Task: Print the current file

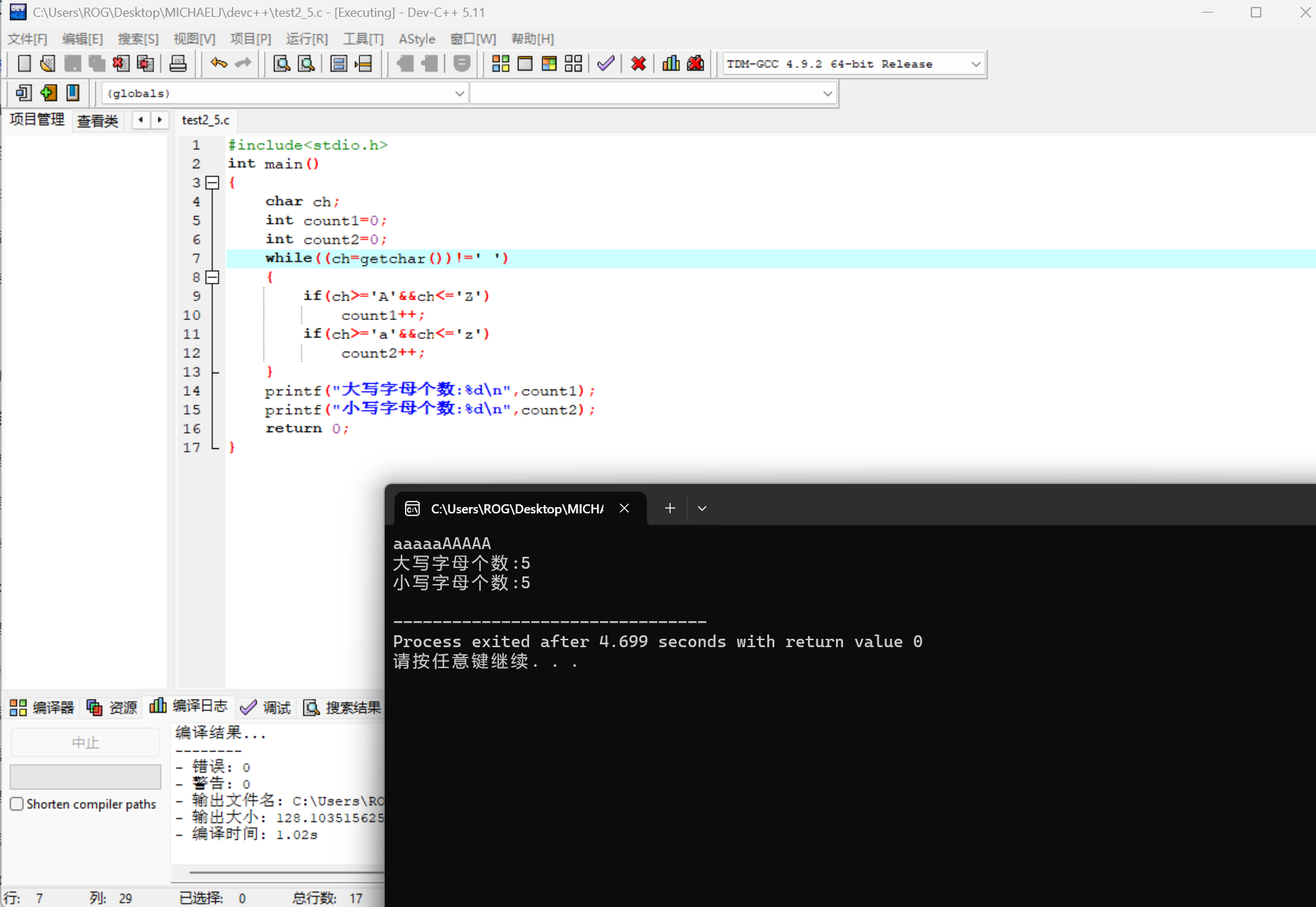Action: click(178, 64)
